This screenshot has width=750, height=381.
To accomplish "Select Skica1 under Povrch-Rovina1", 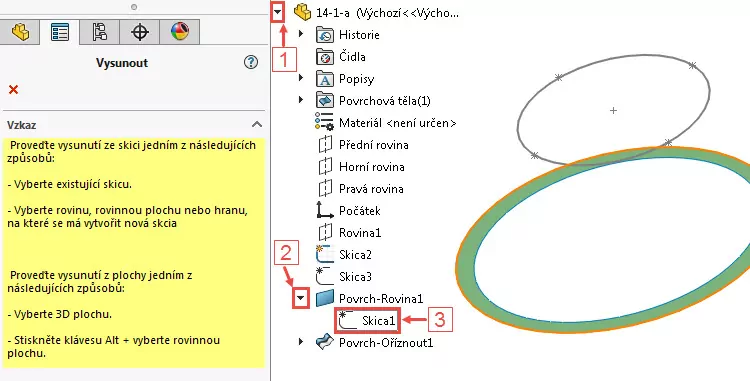I will (x=379, y=321).
